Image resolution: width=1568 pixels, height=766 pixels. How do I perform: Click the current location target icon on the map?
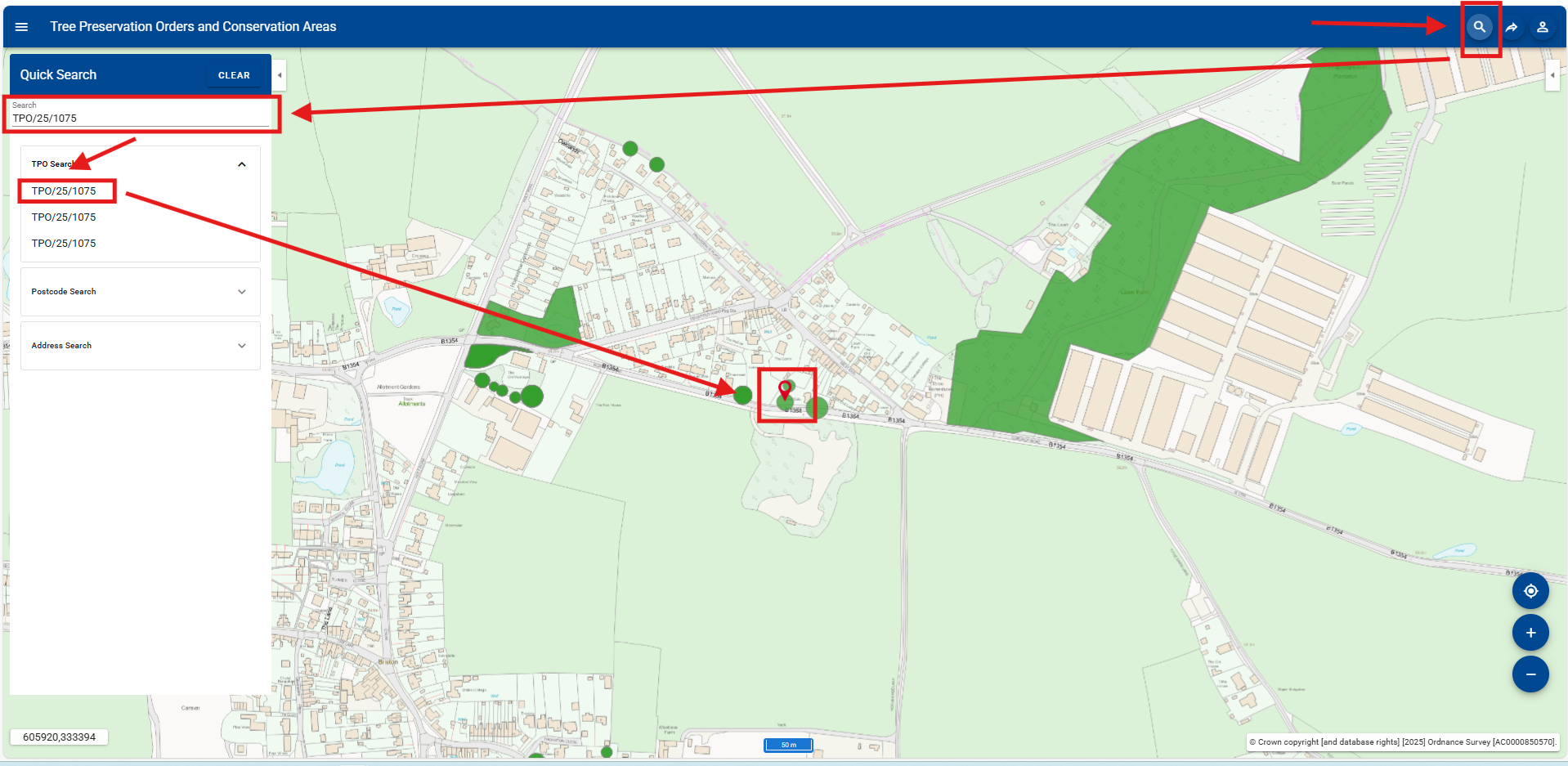pyautogui.click(x=1530, y=590)
